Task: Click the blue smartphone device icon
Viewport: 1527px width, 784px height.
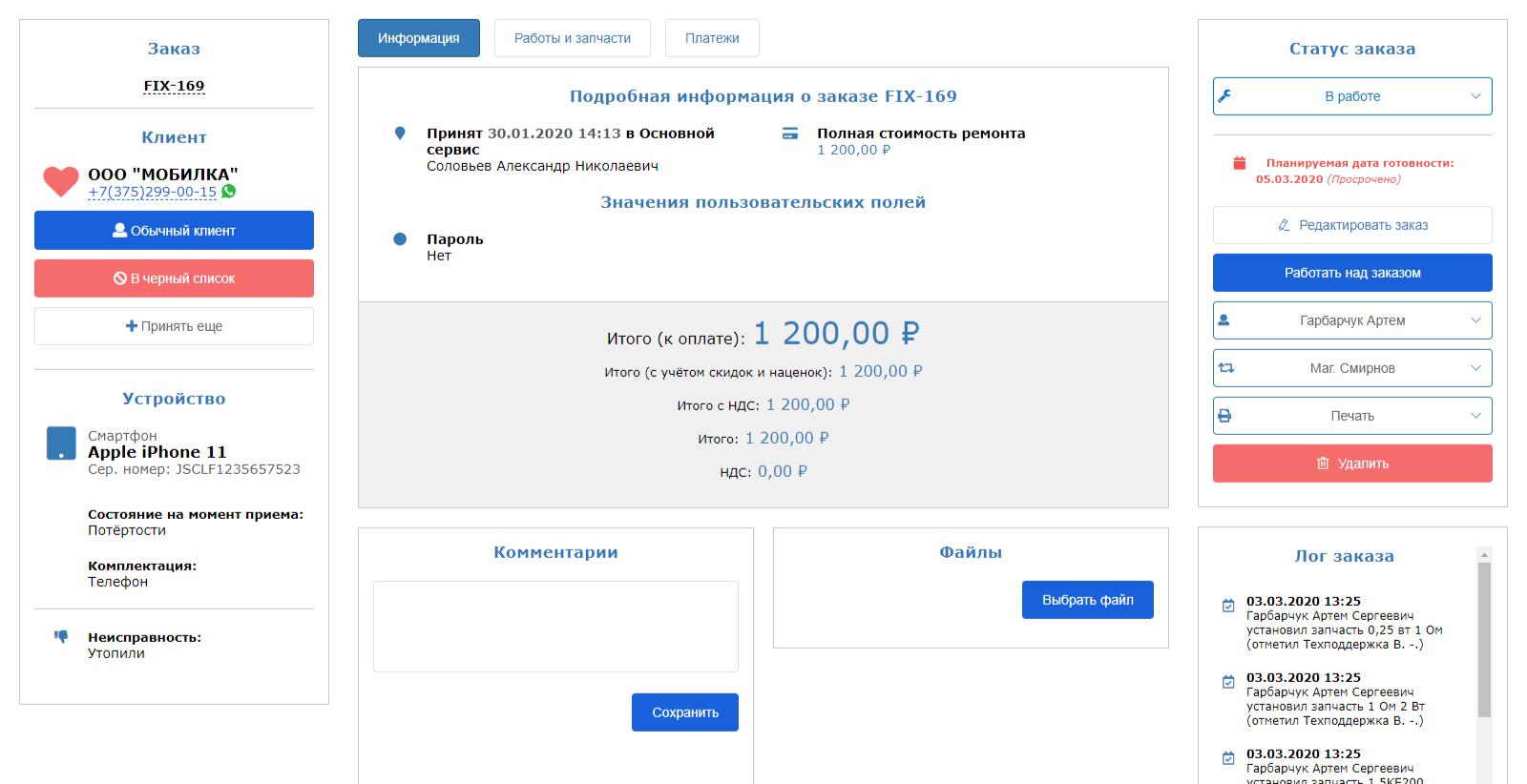Action: click(61, 444)
